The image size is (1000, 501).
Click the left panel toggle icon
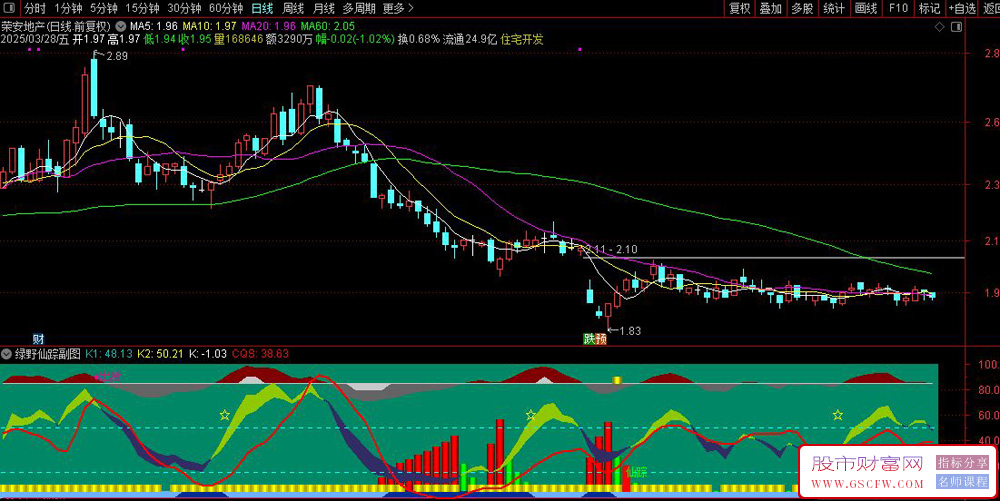click(x=10, y=8)
